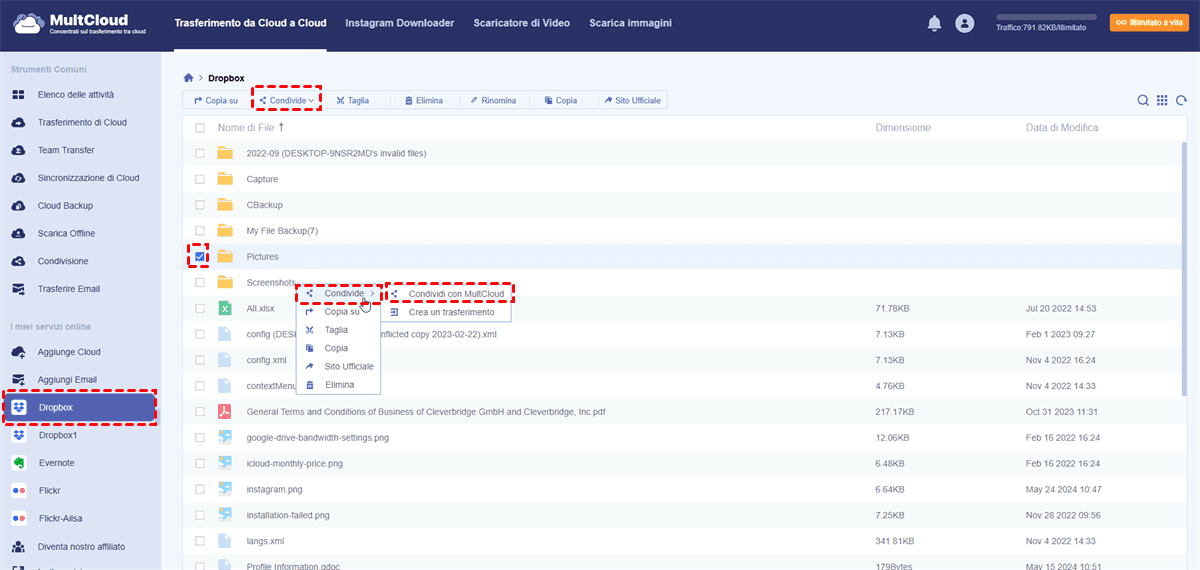Open Trasferimento di Cloud in sidebar
Image resolution: width=1200 pixels, height=570 pixels.
coord(82,122)
